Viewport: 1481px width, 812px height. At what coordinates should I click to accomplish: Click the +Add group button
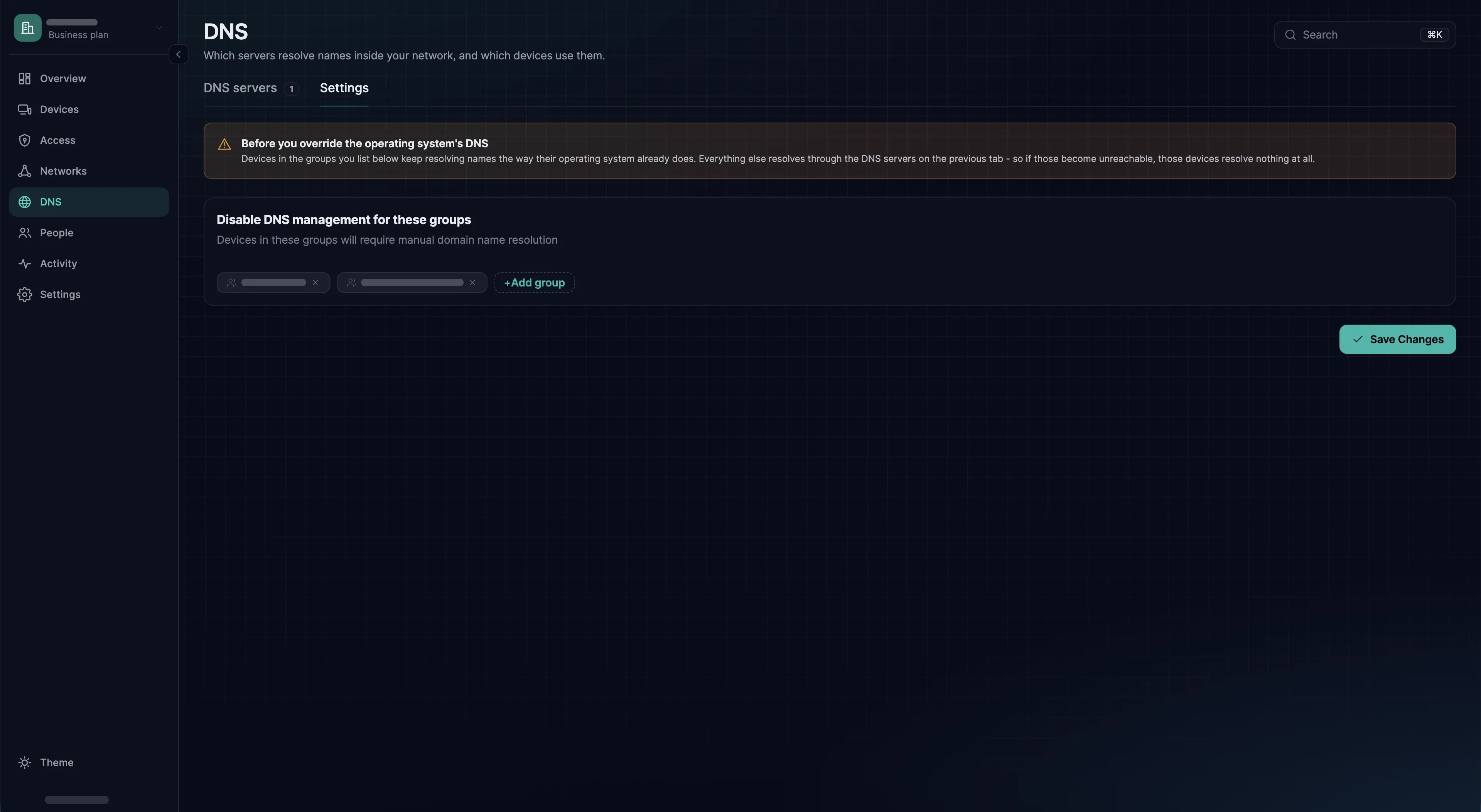click(x=534, y=283)
